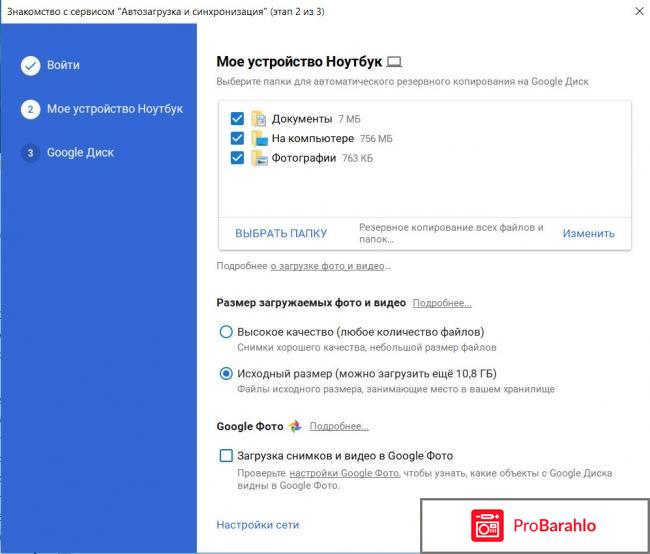Go to the Войти step
Screen dimensions: 650x554
point(63,65)
